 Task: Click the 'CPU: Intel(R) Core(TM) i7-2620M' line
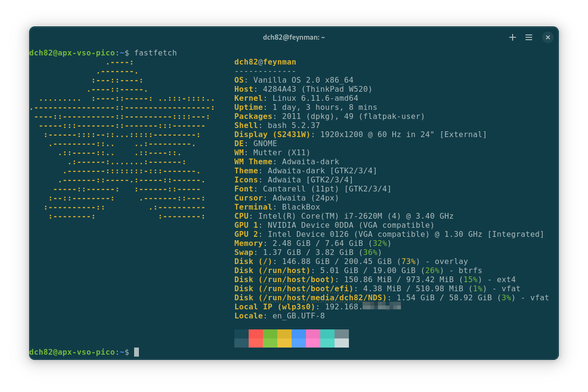[x=344, y=216]
